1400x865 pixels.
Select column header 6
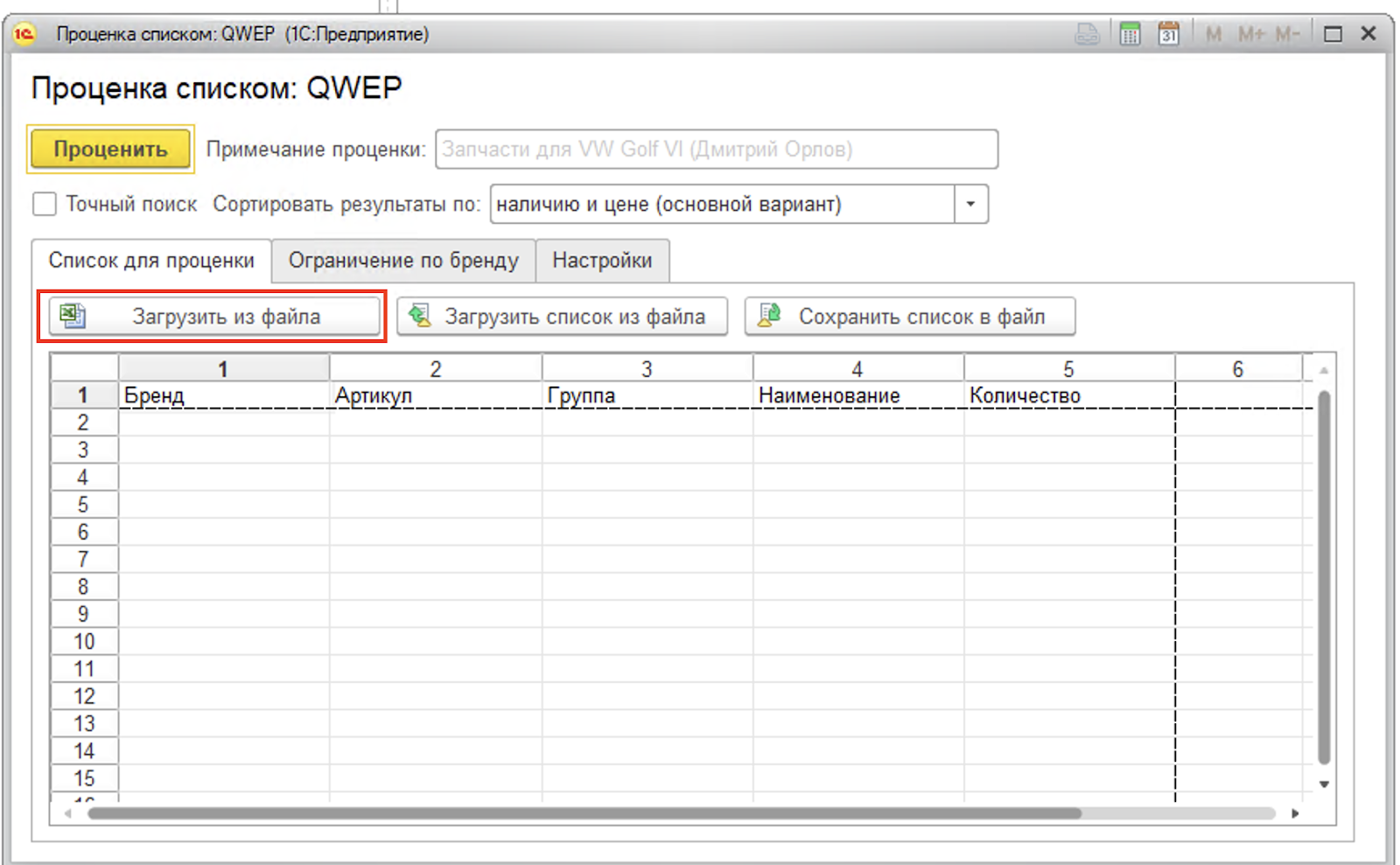pos(1238,369)
